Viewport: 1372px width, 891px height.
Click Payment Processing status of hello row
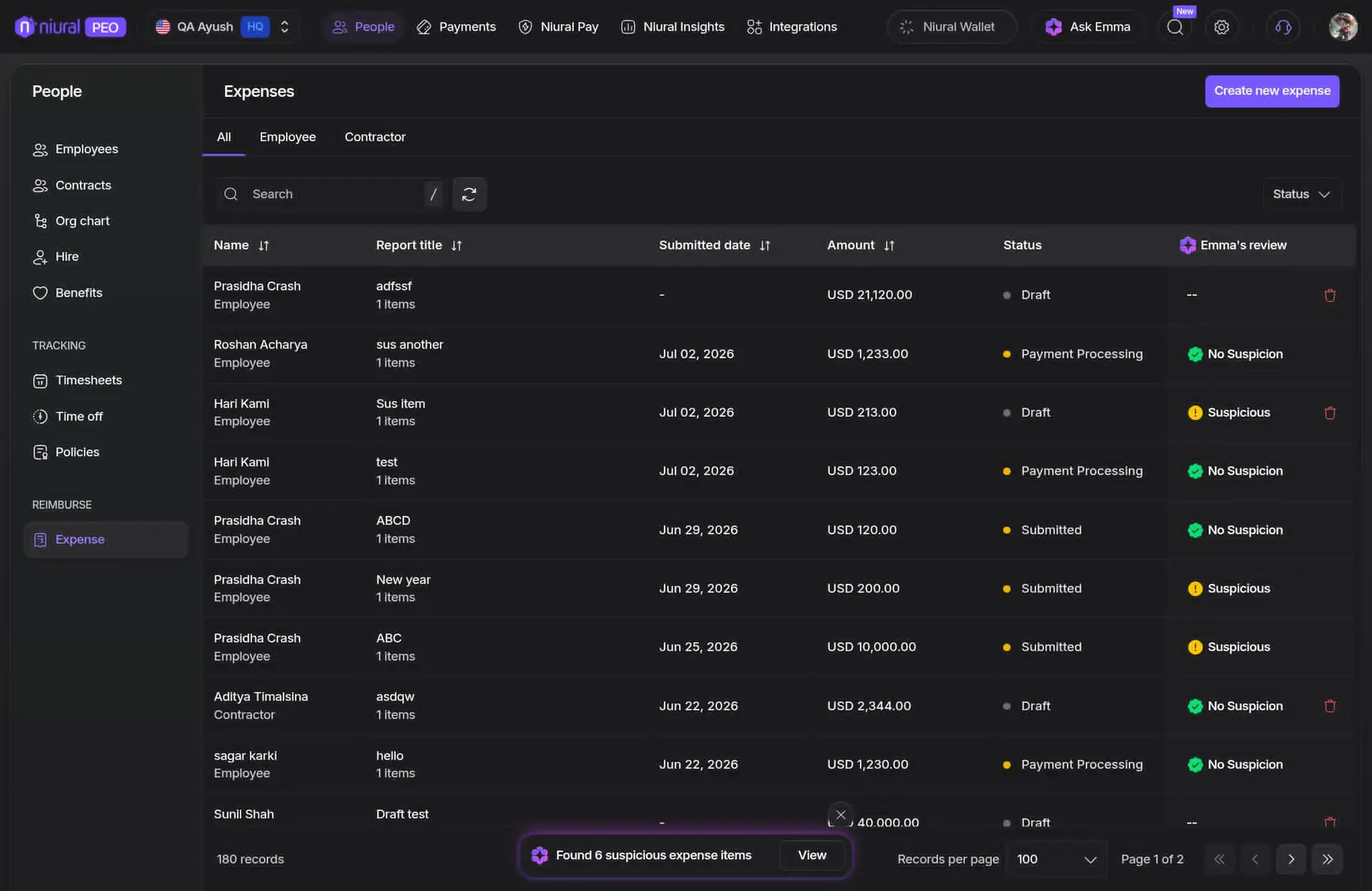pyautogui.click(x=1072, y=764)
